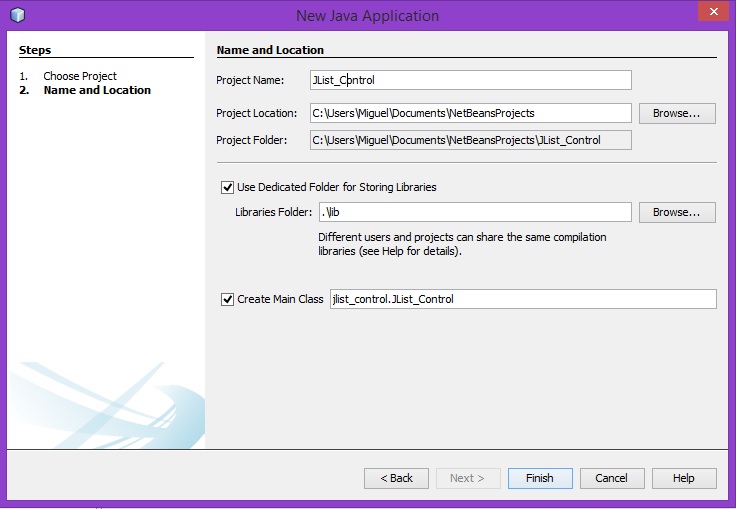This screenshot has width=736, height=509.
Task: Click the Libraries Folder text field
Action: tap(474, 212)
